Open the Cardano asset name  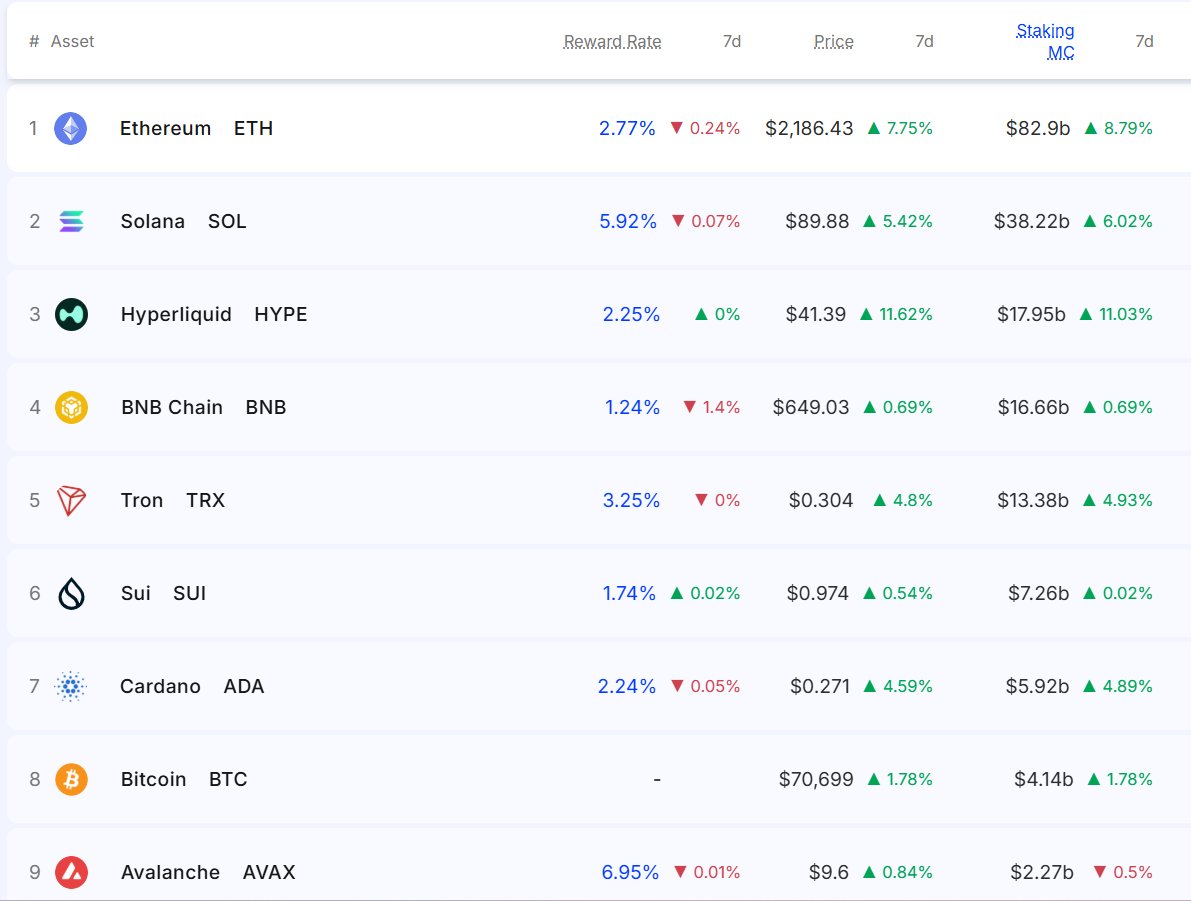[x=160, y=686]
